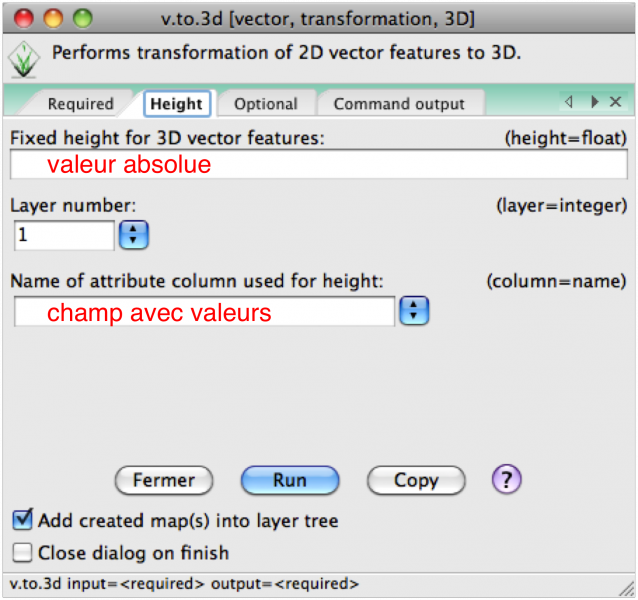Switch to the Required tab
This screenshot has height=600, width=638.
click(x=80, y=104)
